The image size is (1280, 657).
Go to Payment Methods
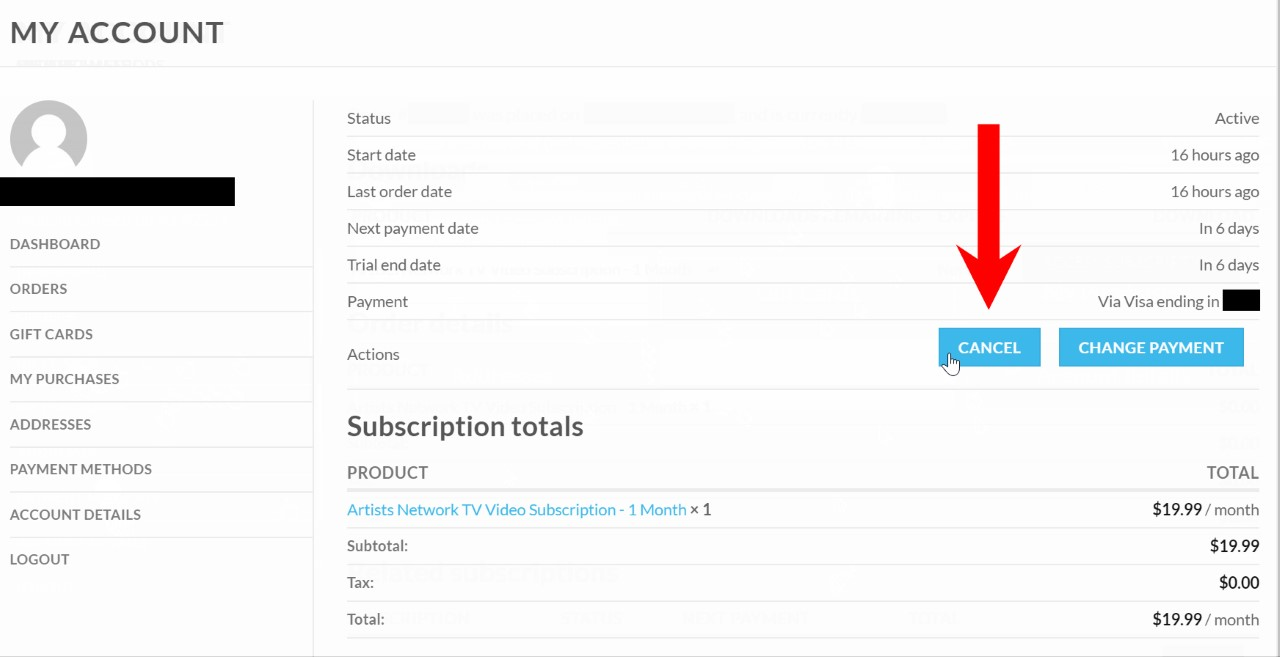click(x=81, y=469)
